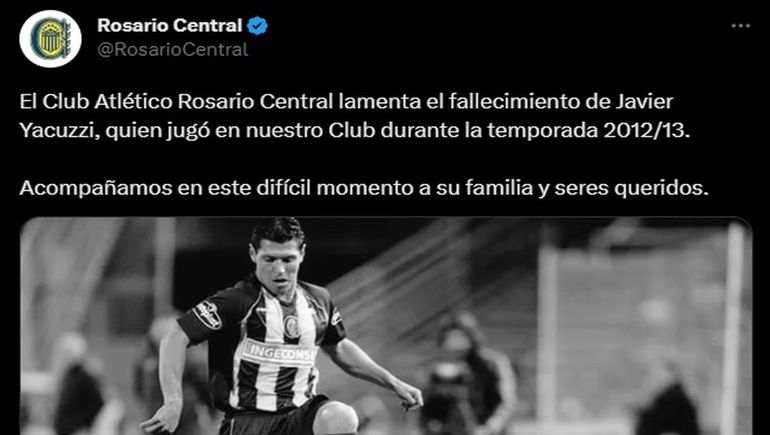Click the sleeve patch on player's arm
This screenshot has width=770, height=435.
click(x=208, y=314)
